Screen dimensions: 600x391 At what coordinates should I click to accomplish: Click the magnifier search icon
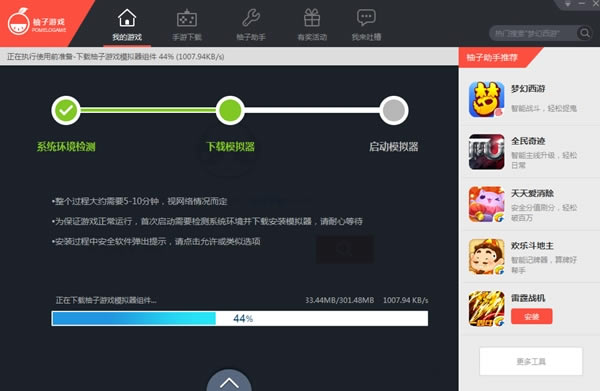(x=585, y=33)
